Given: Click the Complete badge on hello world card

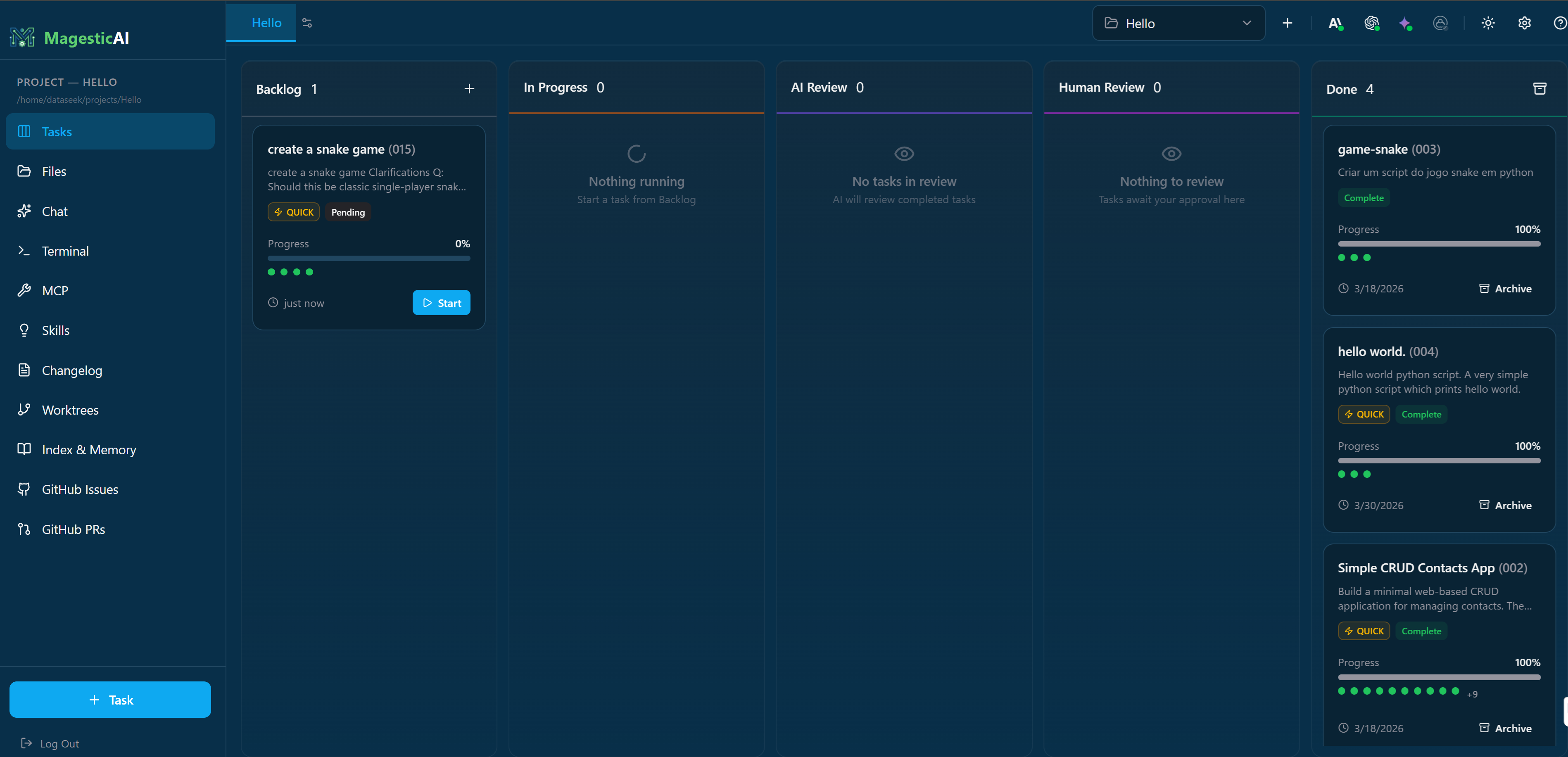Looking at the screenshot, I should click(1421, 414).
